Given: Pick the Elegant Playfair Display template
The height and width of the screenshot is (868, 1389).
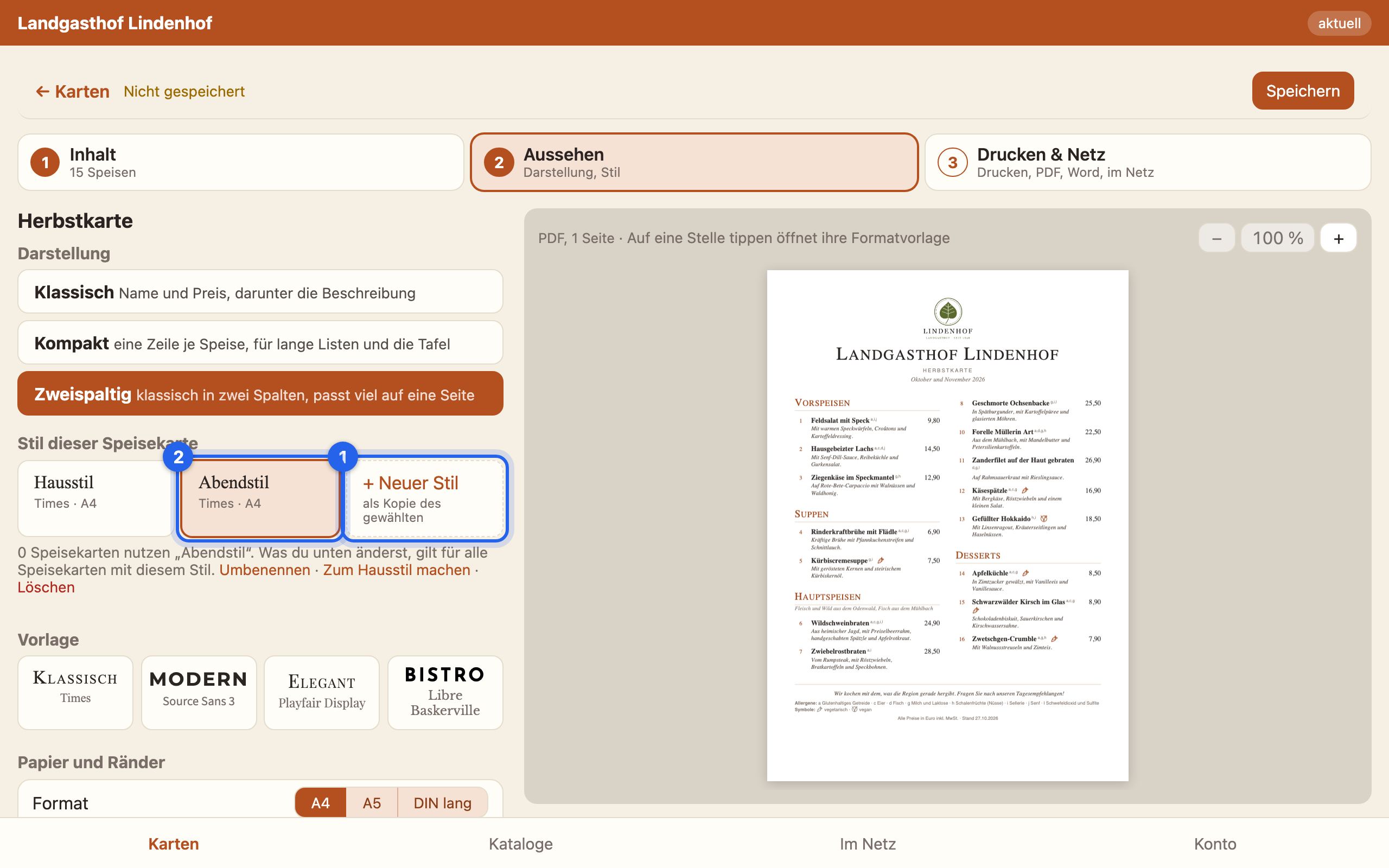Looking at the screenshot, I should click(x=321, y=692).
